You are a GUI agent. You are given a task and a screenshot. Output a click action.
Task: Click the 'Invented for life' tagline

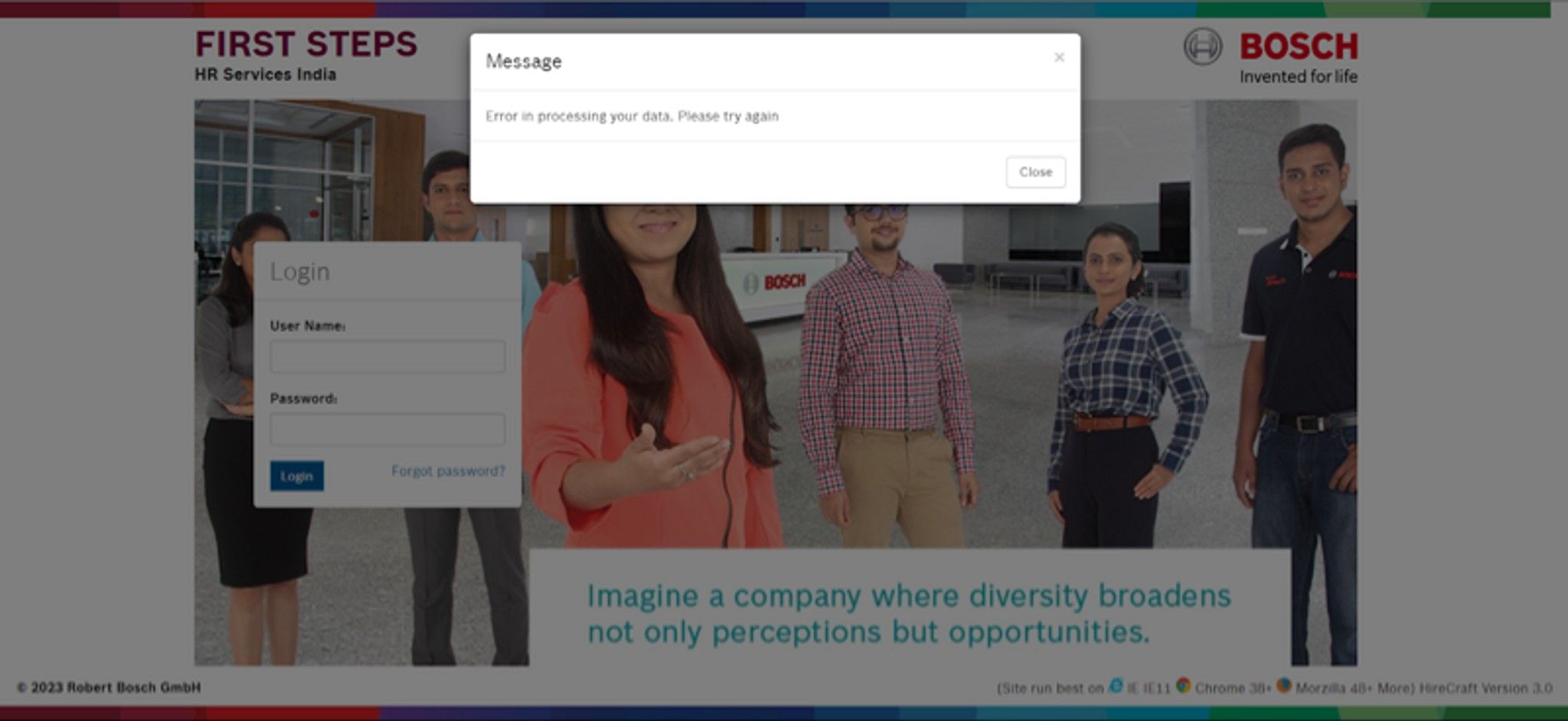(x=1298, y=77)
